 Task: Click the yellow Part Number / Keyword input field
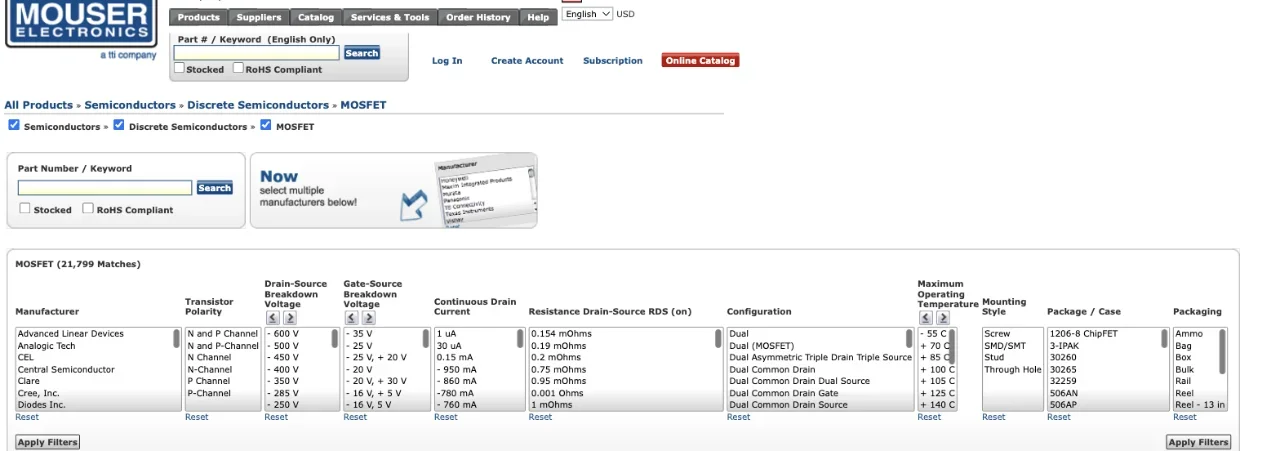point(105,188)
